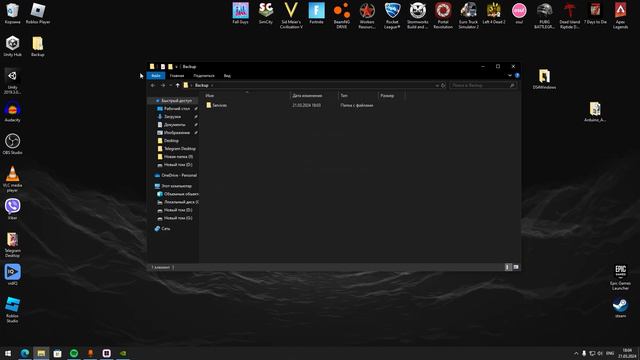Screen dimensions: 640x360
Task: Sort by the Тип column header
Action: (344, 96)
